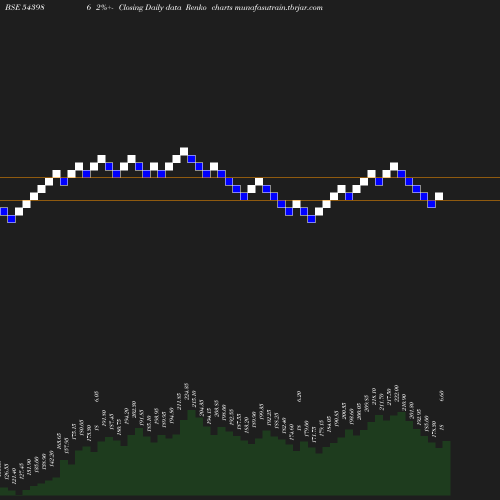
Task: Click the "142.20" price label
Action: [x=52, y=459]
